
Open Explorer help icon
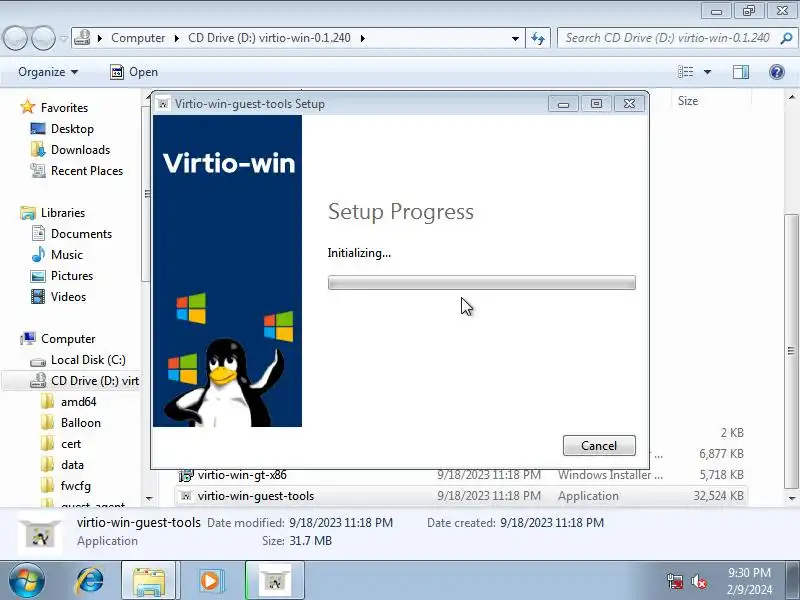tap(777, 72)
